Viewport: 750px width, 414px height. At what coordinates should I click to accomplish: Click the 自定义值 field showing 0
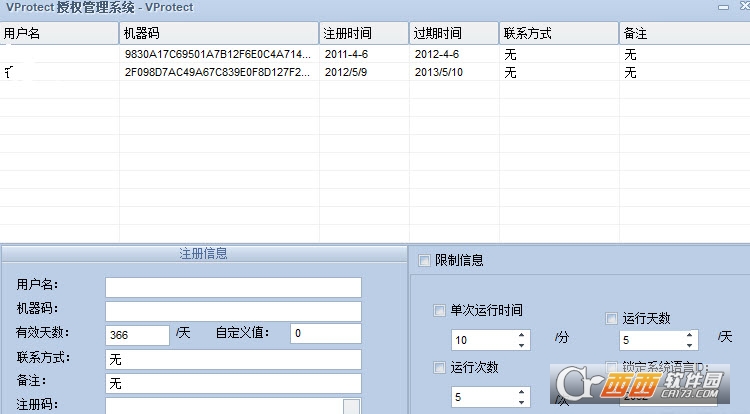(326, 333)
